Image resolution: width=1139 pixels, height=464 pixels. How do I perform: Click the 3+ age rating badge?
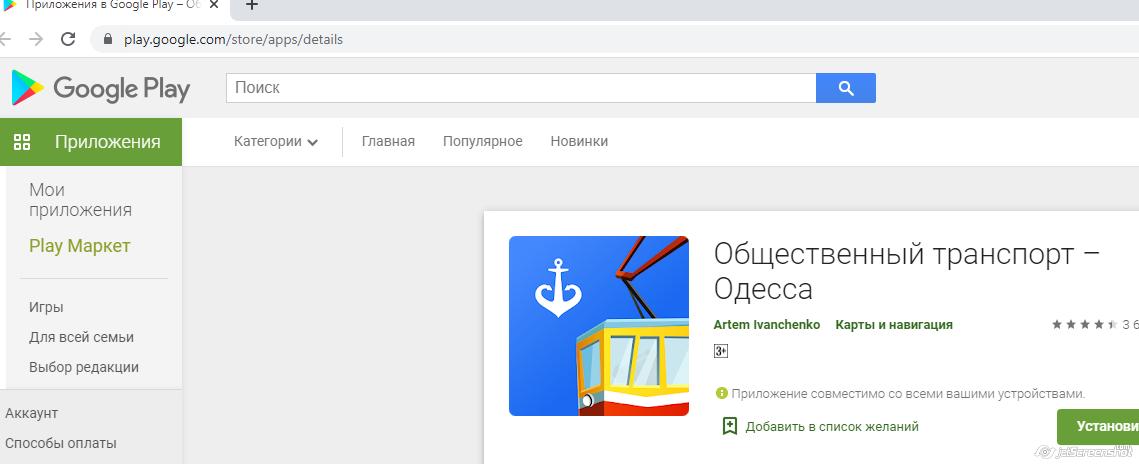(721, 351)
